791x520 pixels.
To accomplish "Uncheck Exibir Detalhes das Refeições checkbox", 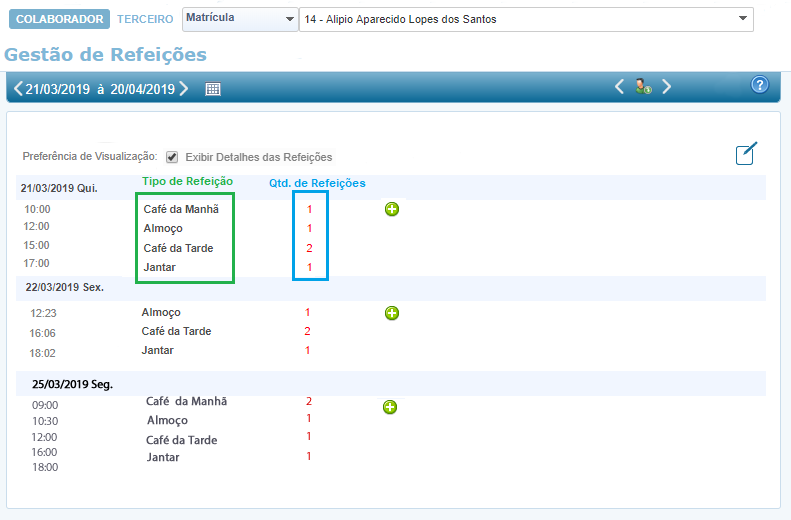I will [x=172, y=157].
